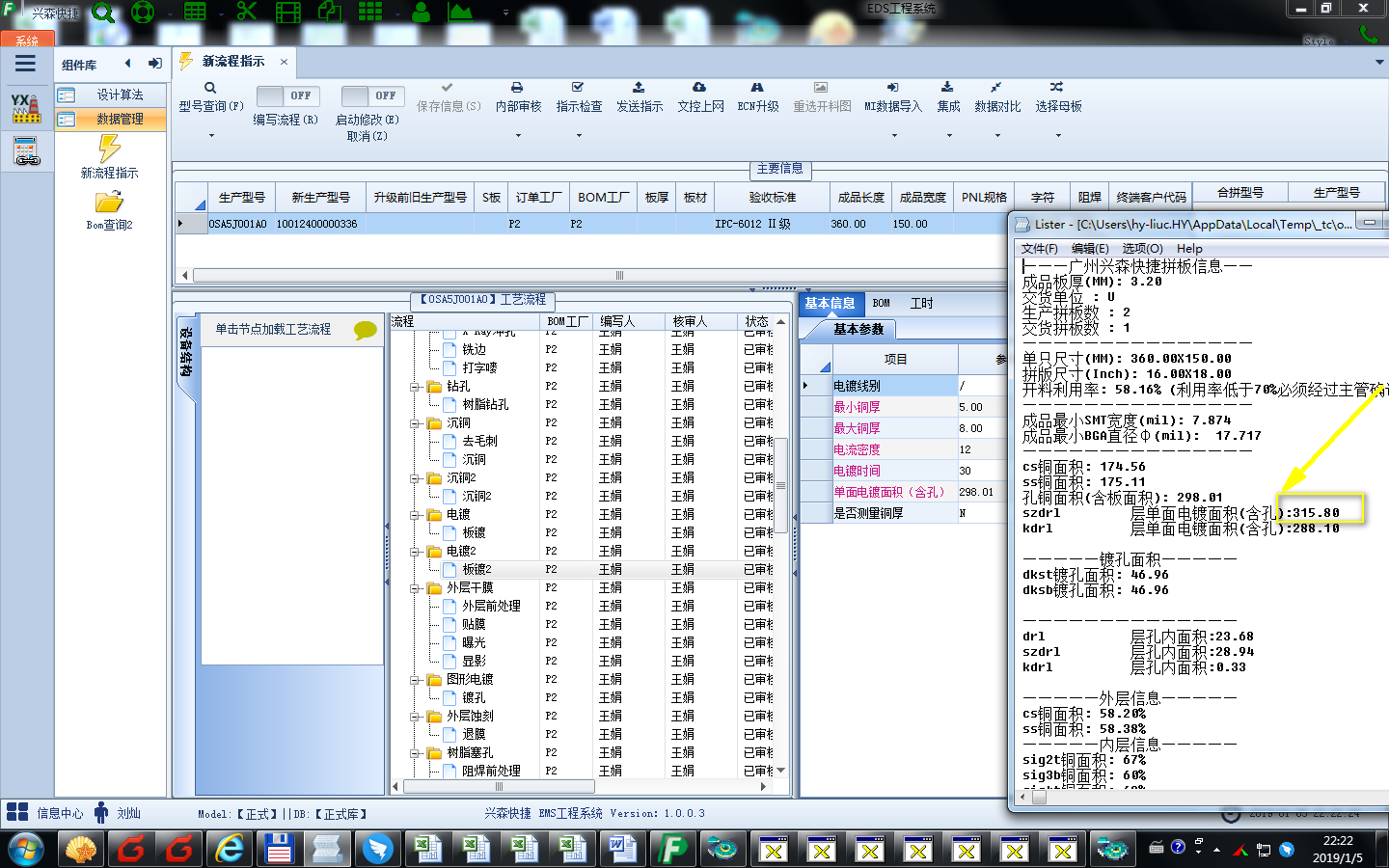The image size is (1389, 868).
Task: Open dropdown arrow under MI数据导入
Action: click(x=893, y=136)
